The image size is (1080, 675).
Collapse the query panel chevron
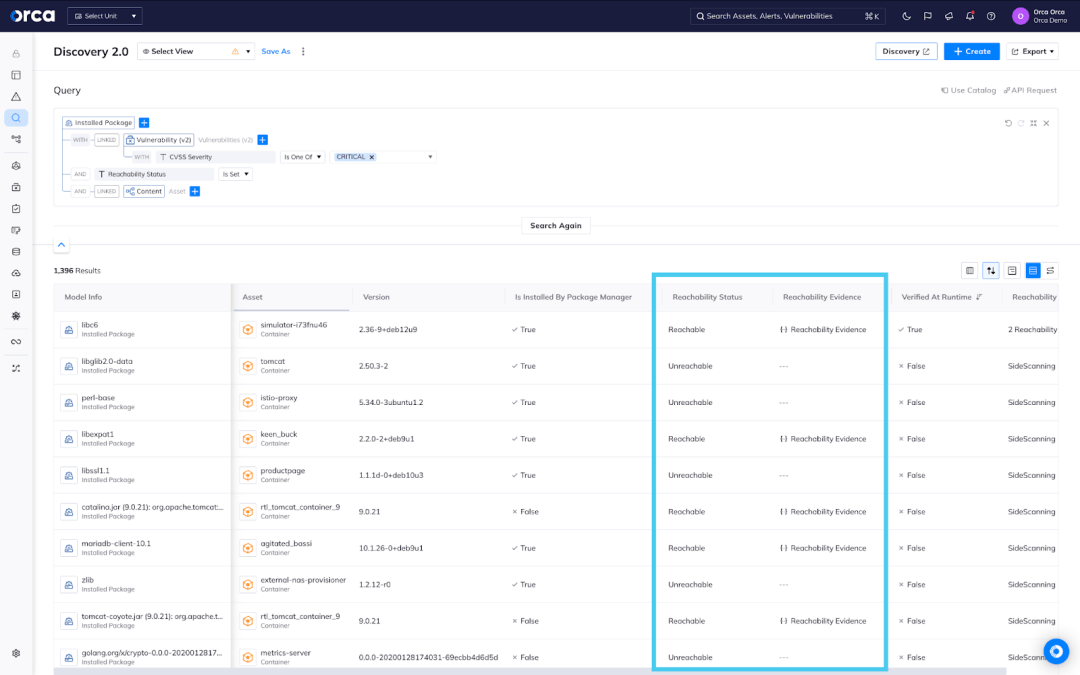(61, 245)
